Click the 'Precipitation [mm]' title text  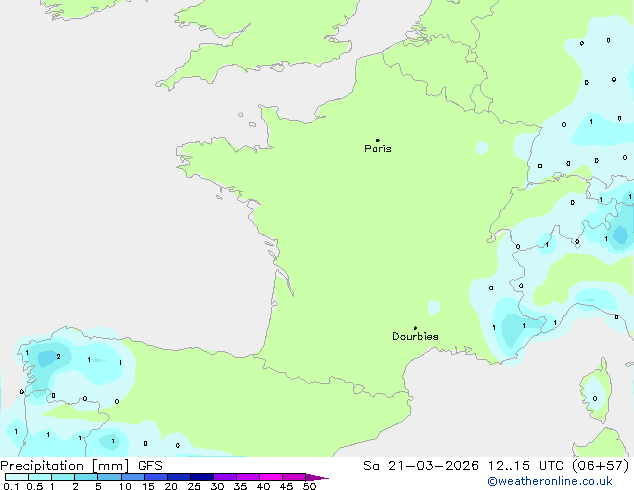pyautogui.click(x=65, y=466)
